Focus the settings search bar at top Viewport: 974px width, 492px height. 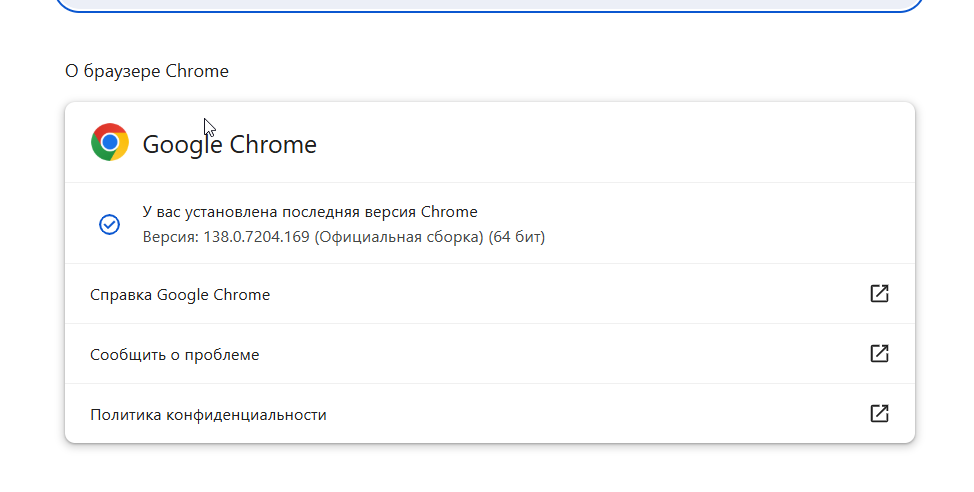[x=489, y=5]
